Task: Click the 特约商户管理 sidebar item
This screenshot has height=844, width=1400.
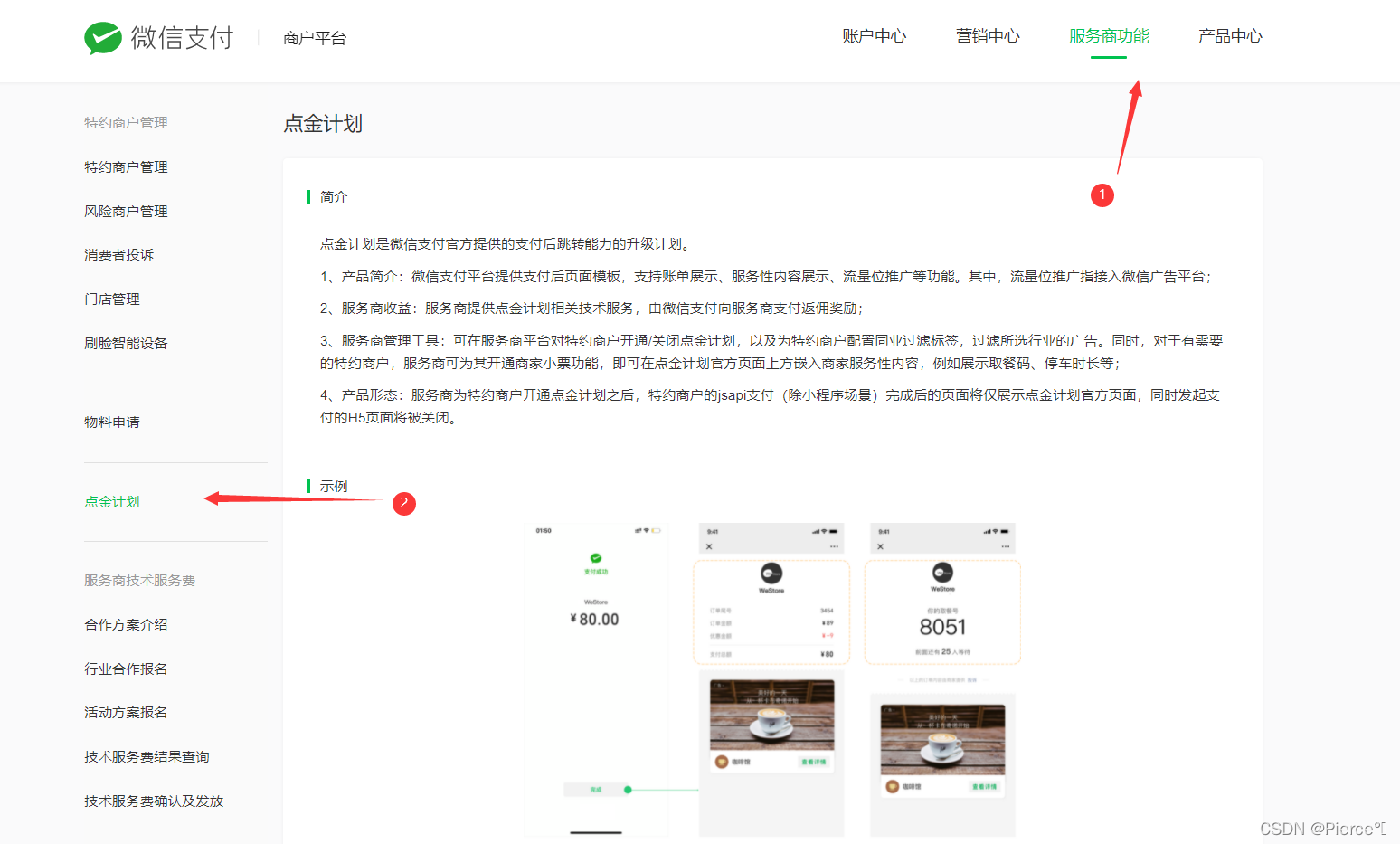Action: coord(126,167)
